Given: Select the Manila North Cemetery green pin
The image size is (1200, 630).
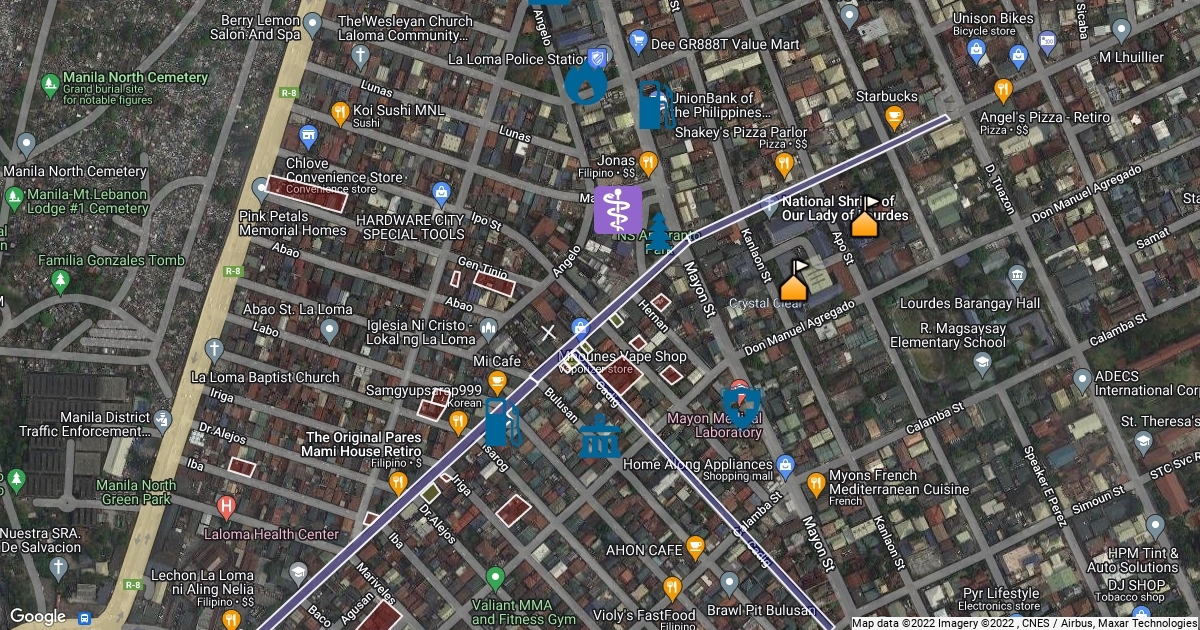Looking at the screenshot, I should click(49, 84).
